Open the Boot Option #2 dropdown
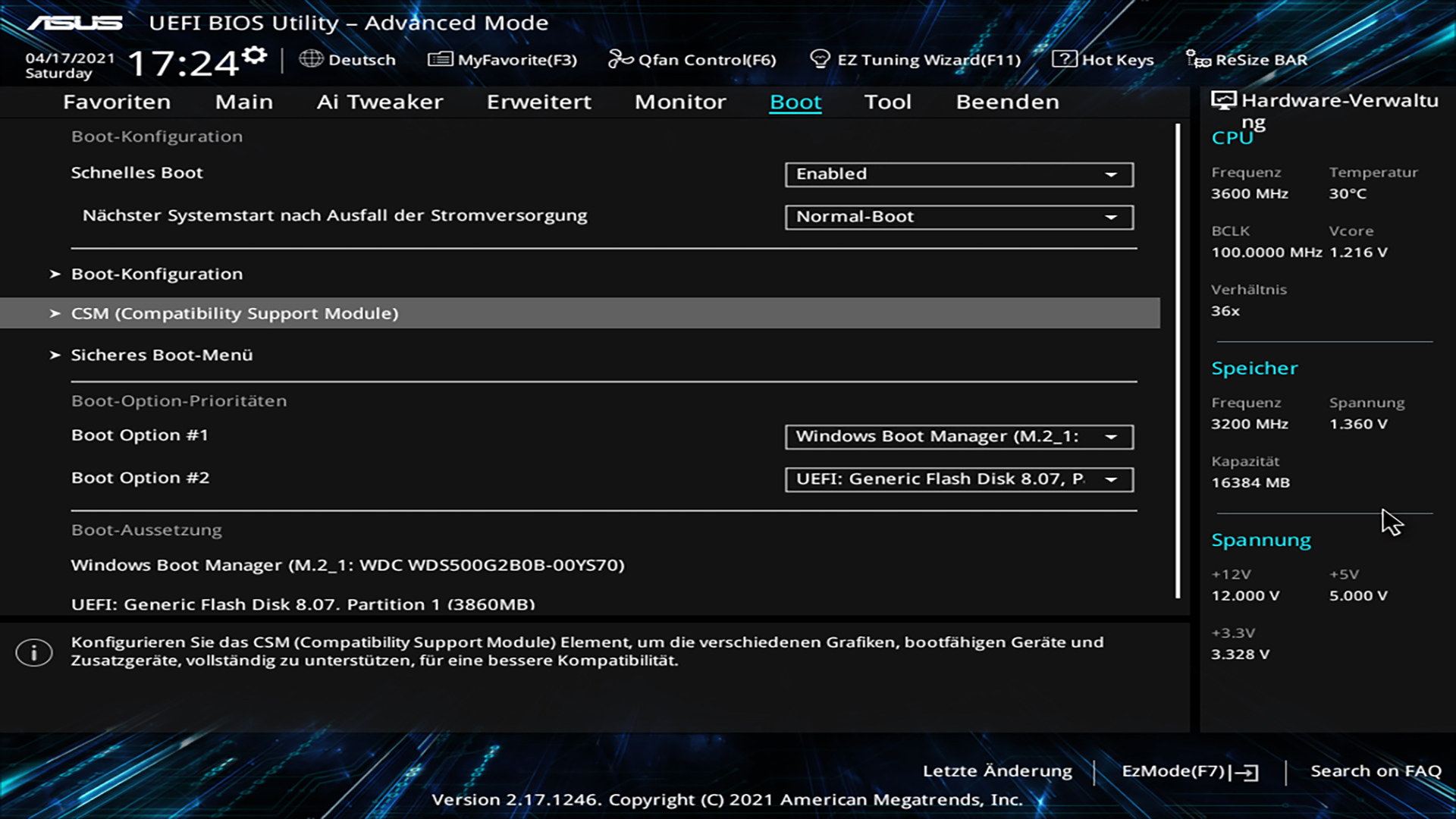 tap(959, 479)
